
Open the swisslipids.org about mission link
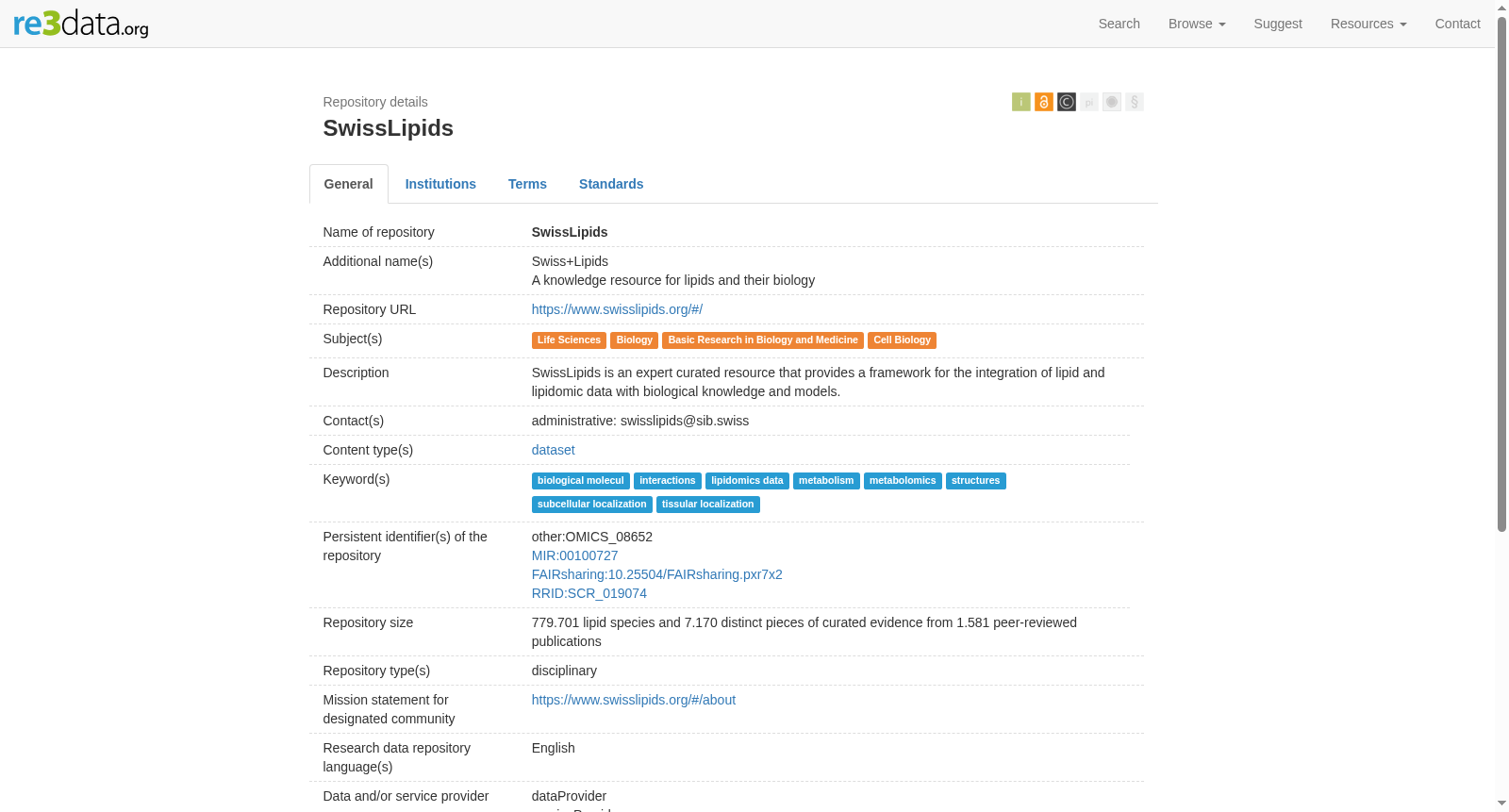pos(633,700)
